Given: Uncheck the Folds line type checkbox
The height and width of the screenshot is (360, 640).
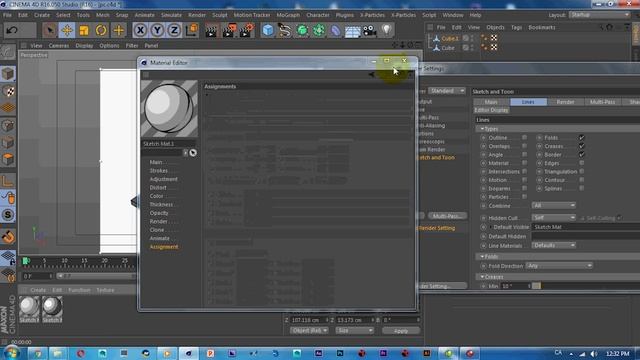Looking at the screenshot, I should 582,138.
